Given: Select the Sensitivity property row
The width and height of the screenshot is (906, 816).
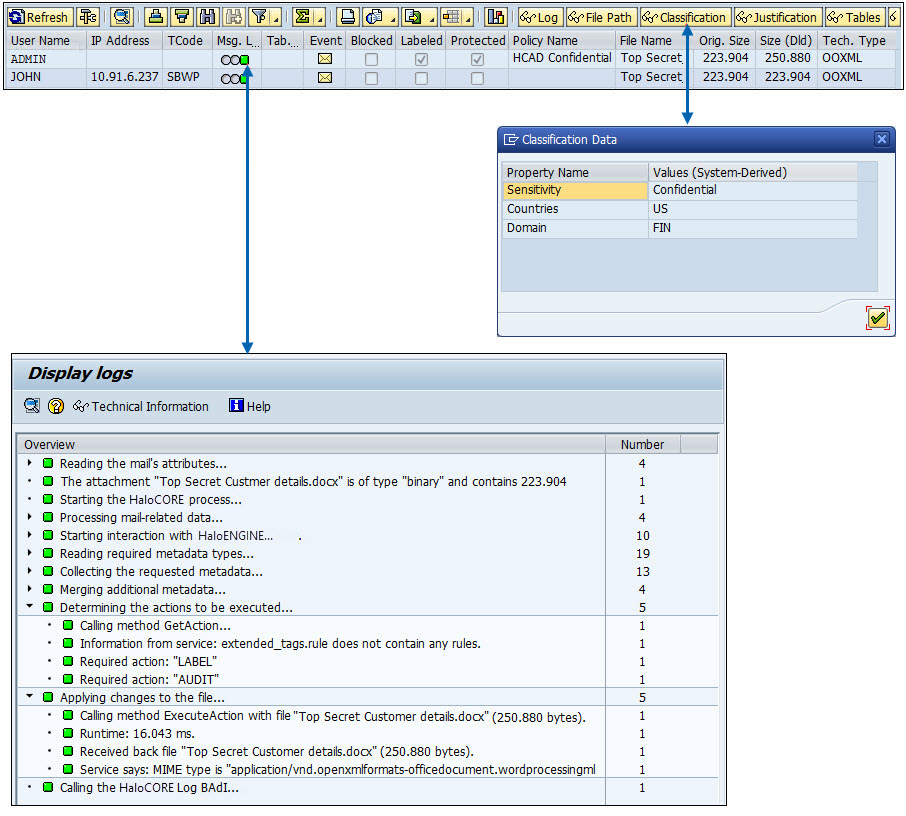Looking at the screenshot, I should pyautogui.click(x=680, y=190).
